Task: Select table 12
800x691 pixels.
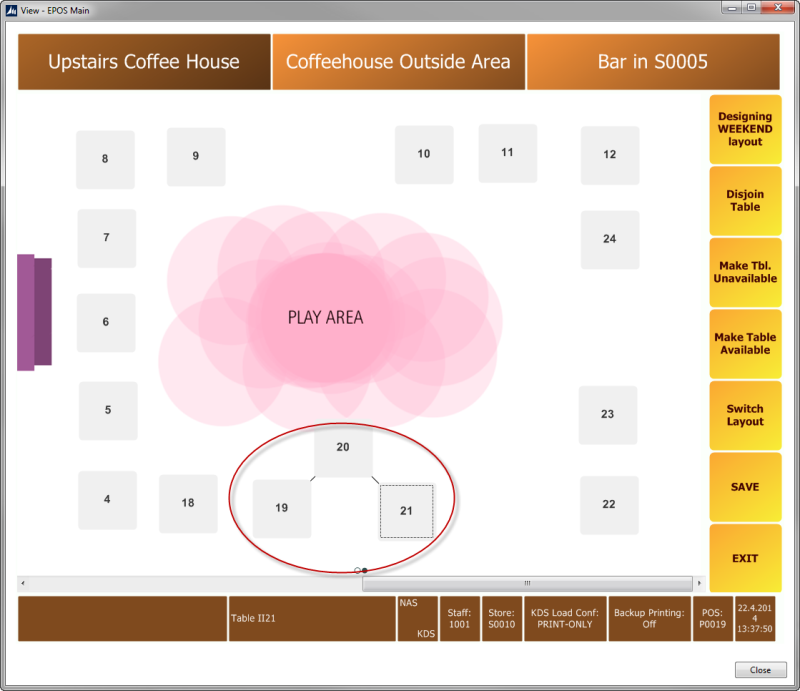Action: [x=610, y=155]
